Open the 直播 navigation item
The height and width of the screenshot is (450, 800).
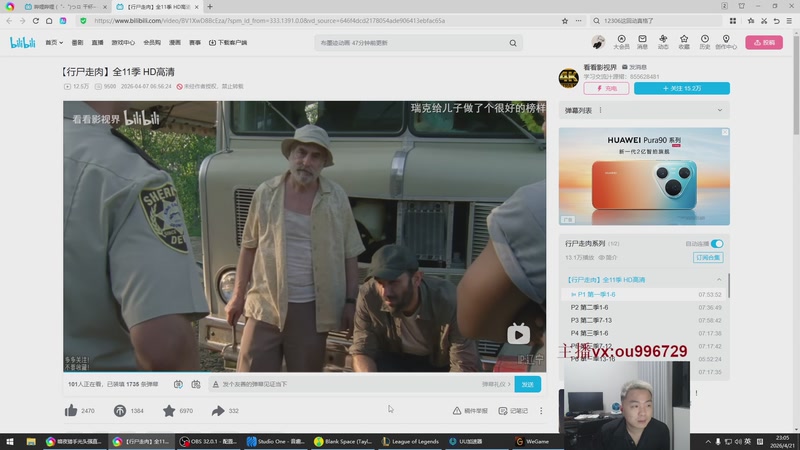[97, 43]
